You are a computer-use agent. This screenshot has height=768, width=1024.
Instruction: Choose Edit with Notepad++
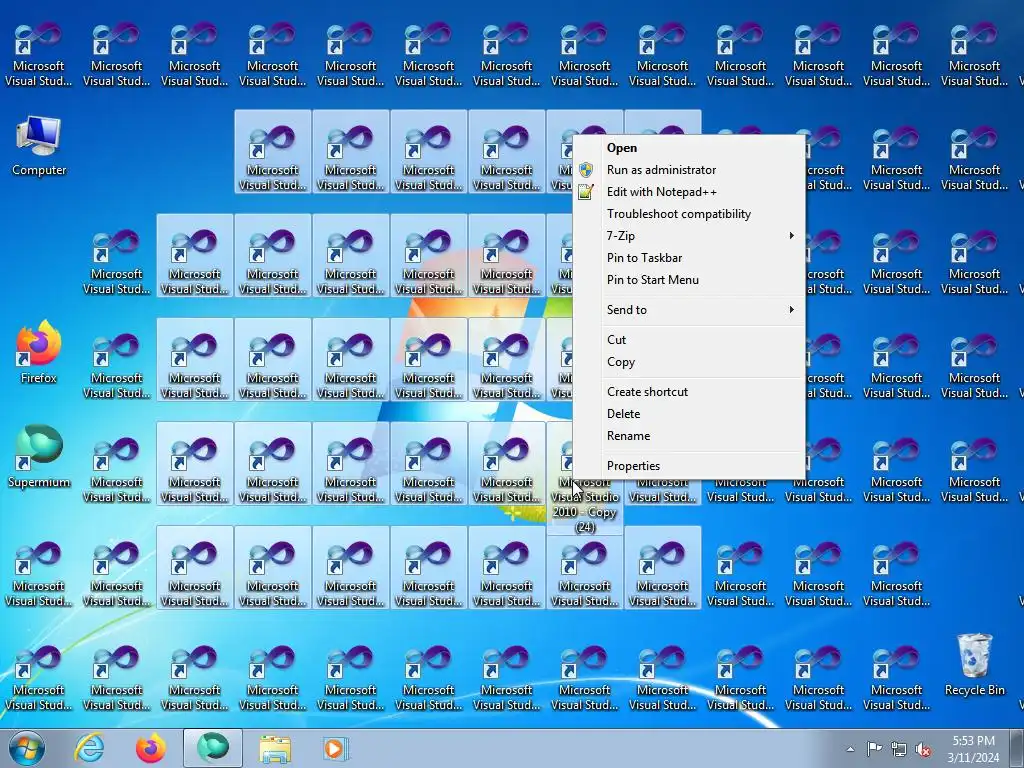coord(689,192)
